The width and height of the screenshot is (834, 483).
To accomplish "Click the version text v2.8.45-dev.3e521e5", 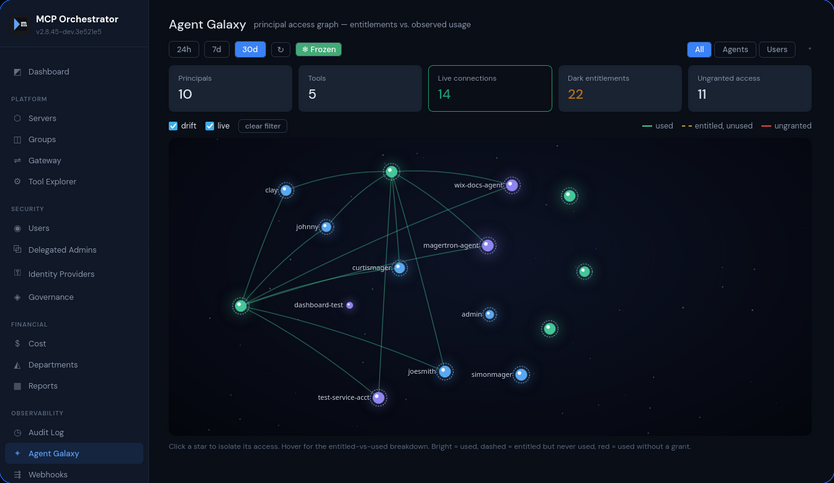I will pos(69,32).
